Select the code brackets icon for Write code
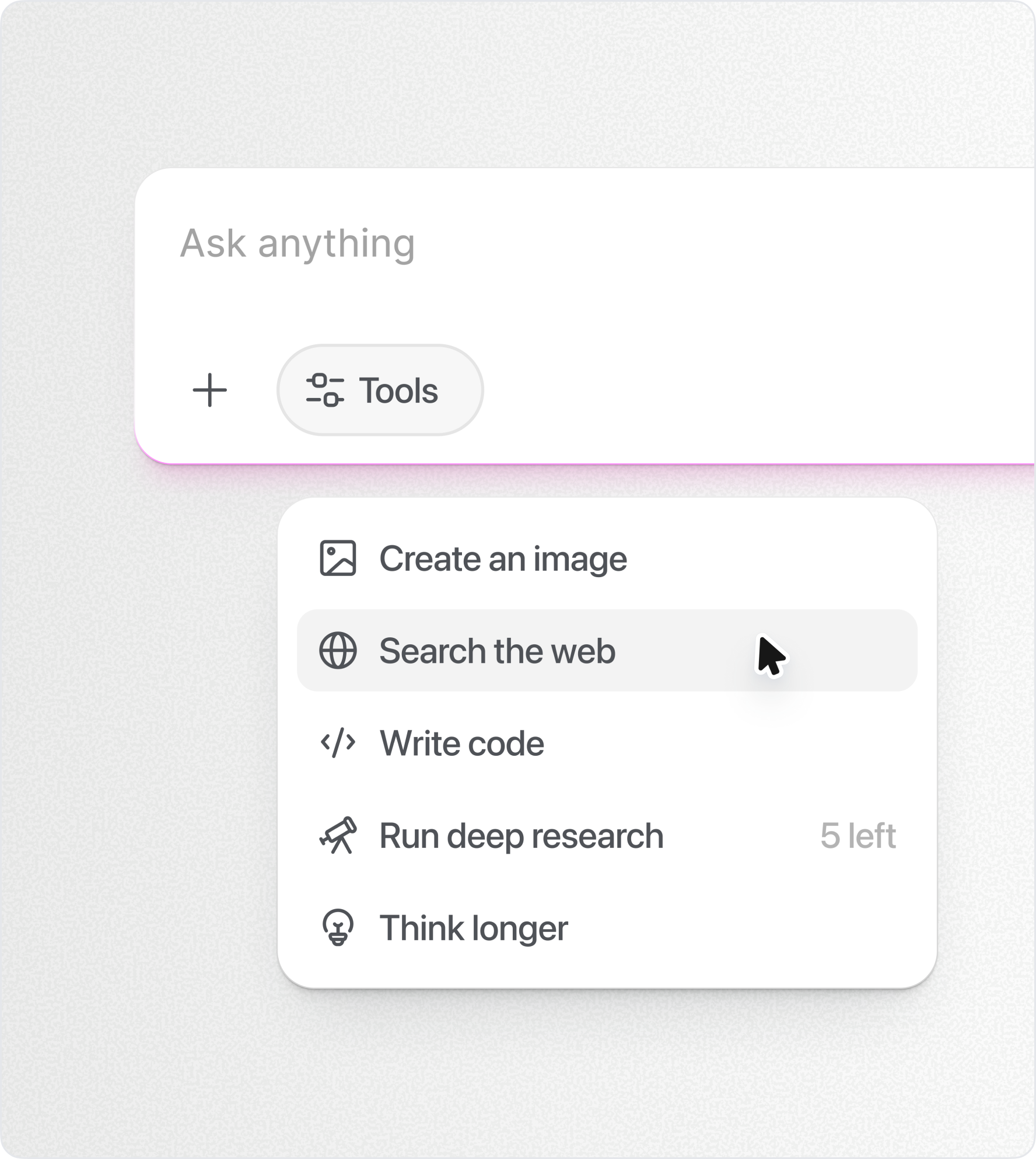This screenshot has width=1036, height=1159. tap(338, 742)
